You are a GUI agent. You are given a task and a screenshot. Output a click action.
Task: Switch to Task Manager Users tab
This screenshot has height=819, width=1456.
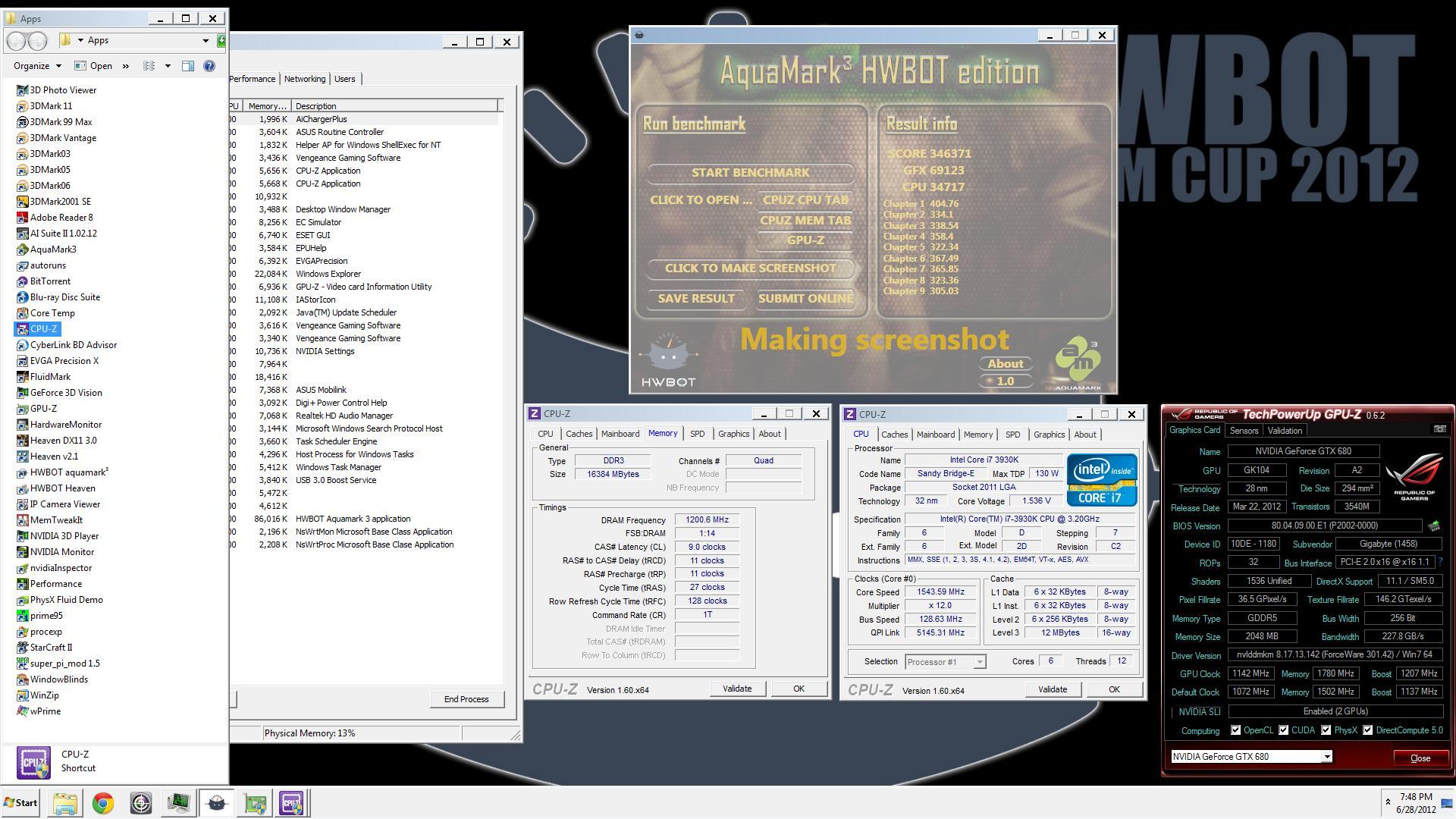[345, 79]
